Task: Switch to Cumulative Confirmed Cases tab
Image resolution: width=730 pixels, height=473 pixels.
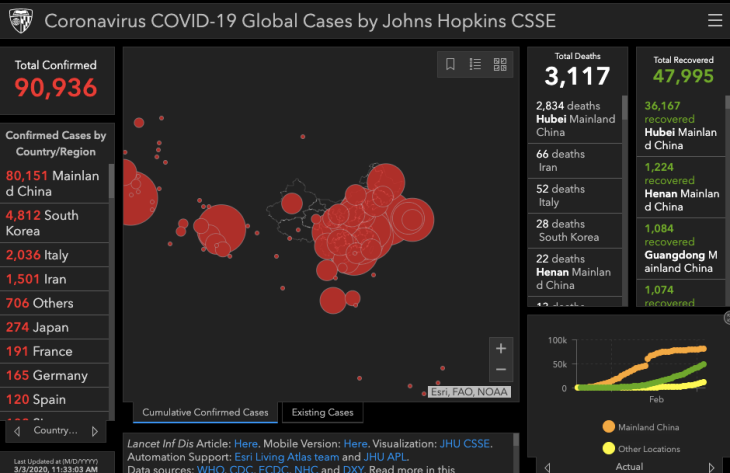Action: [205, 412]
